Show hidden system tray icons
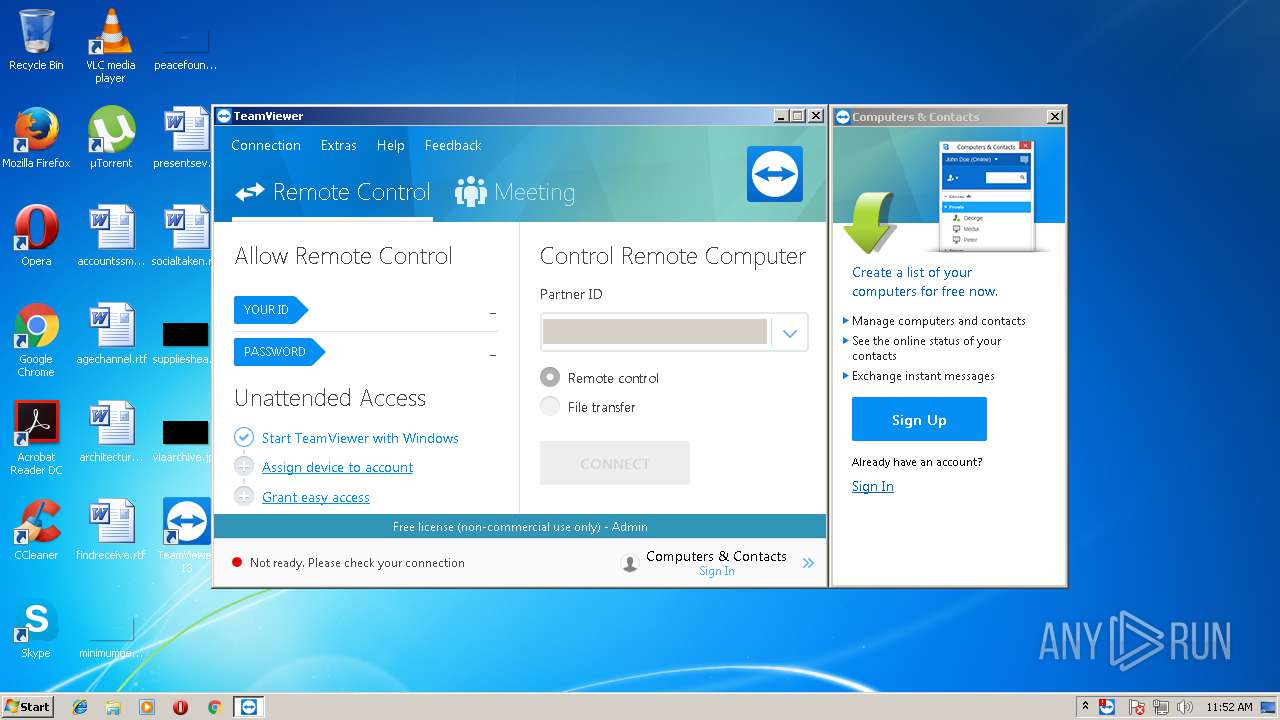The image size is (1280, 720). pos(1085,707)
